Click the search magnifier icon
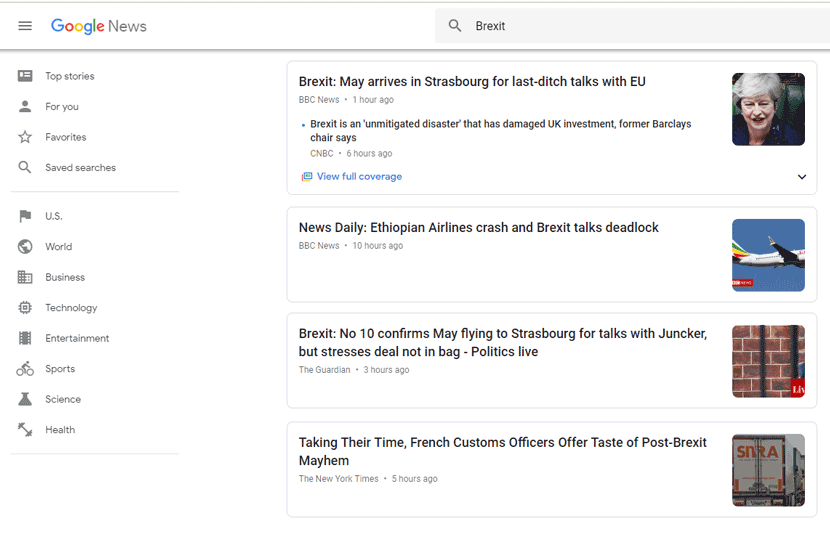 pyautogui.click(x=455, y=26)
